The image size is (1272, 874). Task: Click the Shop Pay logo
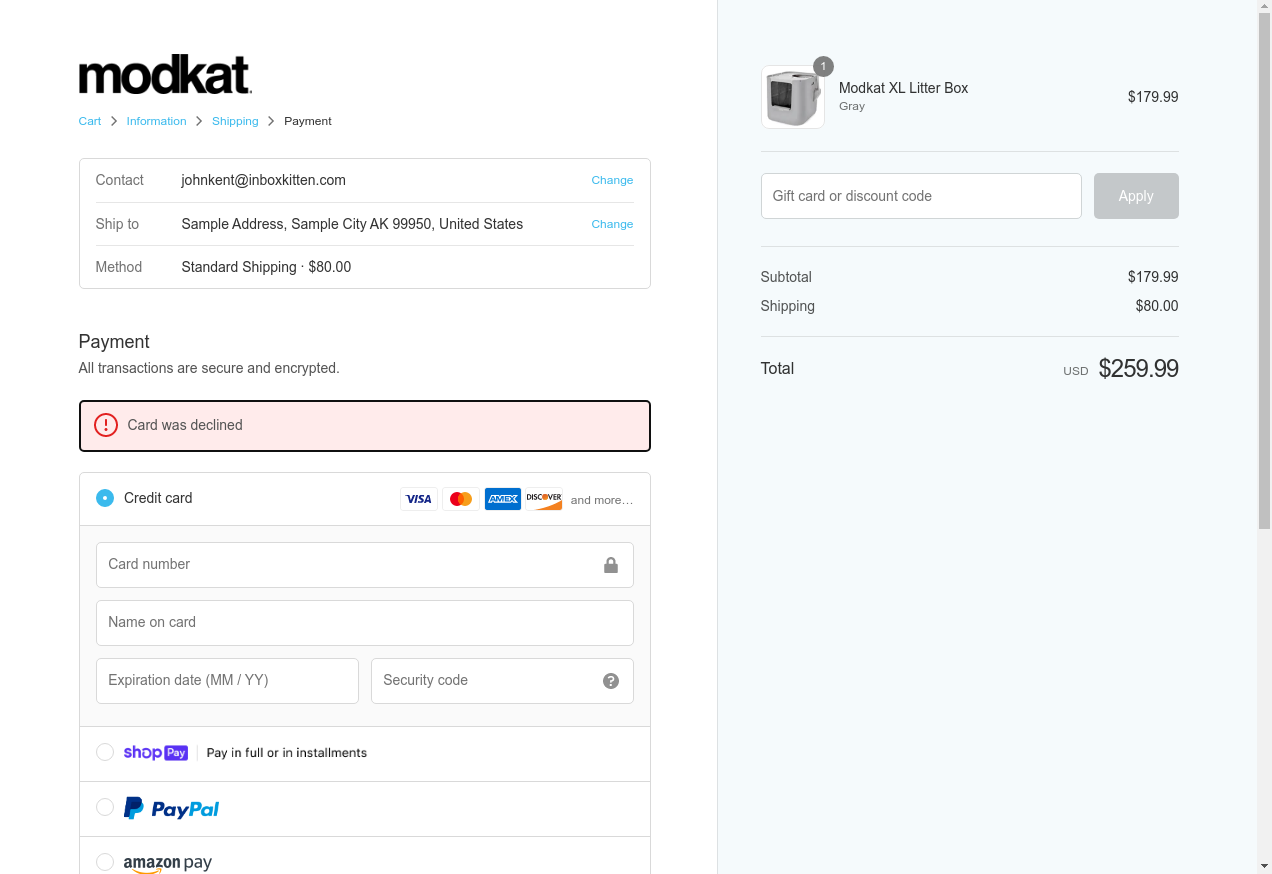pos(156,753)
